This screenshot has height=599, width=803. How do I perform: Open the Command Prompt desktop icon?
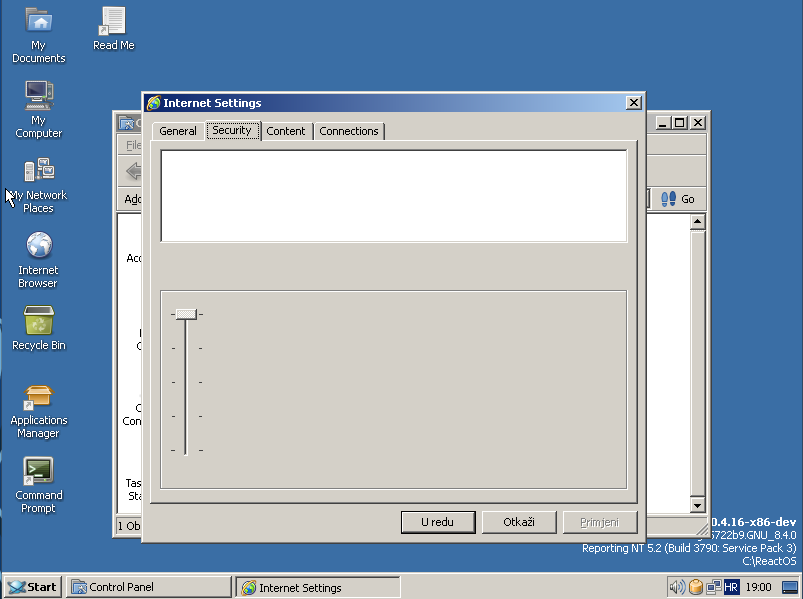[x=38, y=471]
